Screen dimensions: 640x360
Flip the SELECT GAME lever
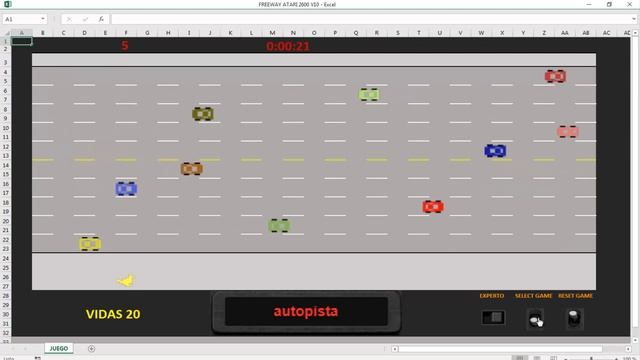pyautogui.click(x=536, y=318)
